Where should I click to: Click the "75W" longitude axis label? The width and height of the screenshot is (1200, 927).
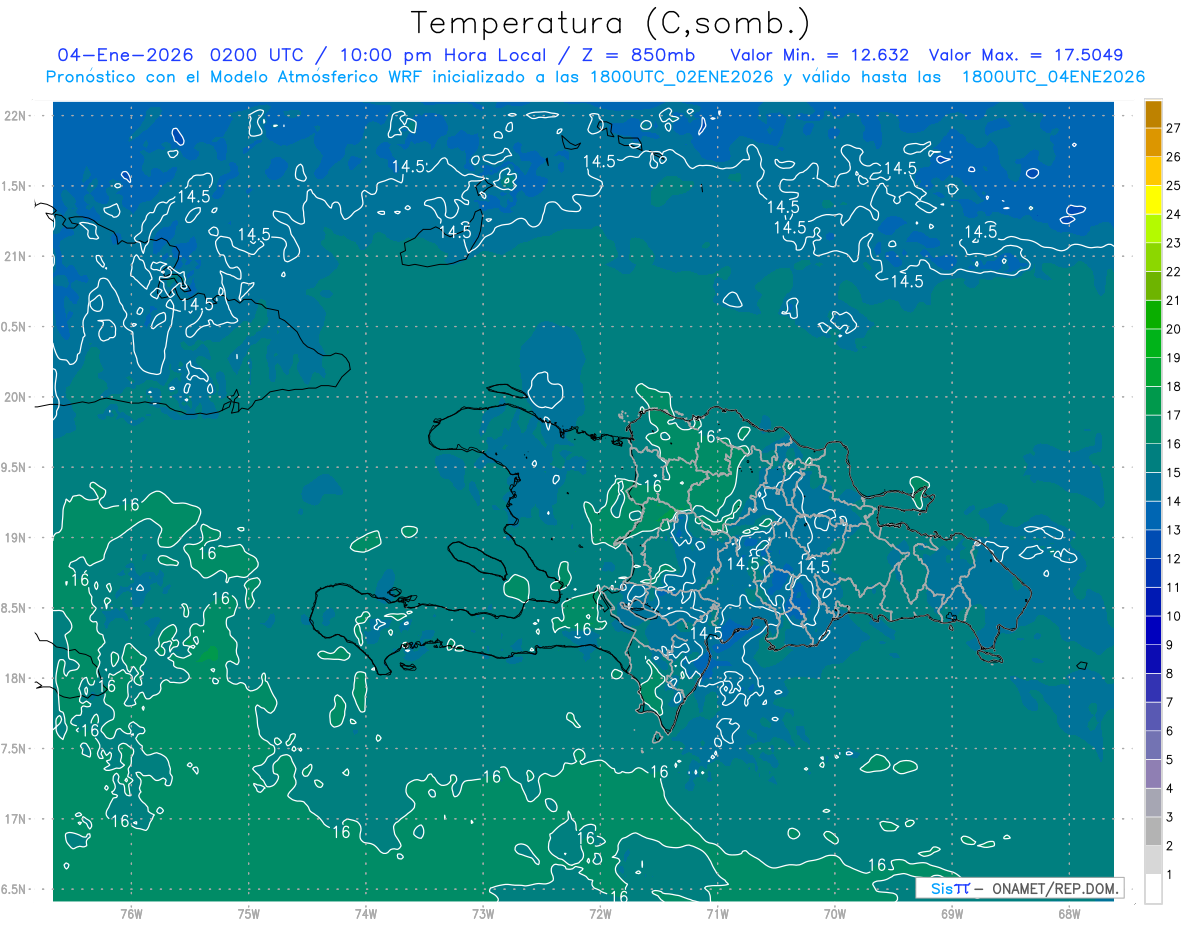tap(249, 914)
